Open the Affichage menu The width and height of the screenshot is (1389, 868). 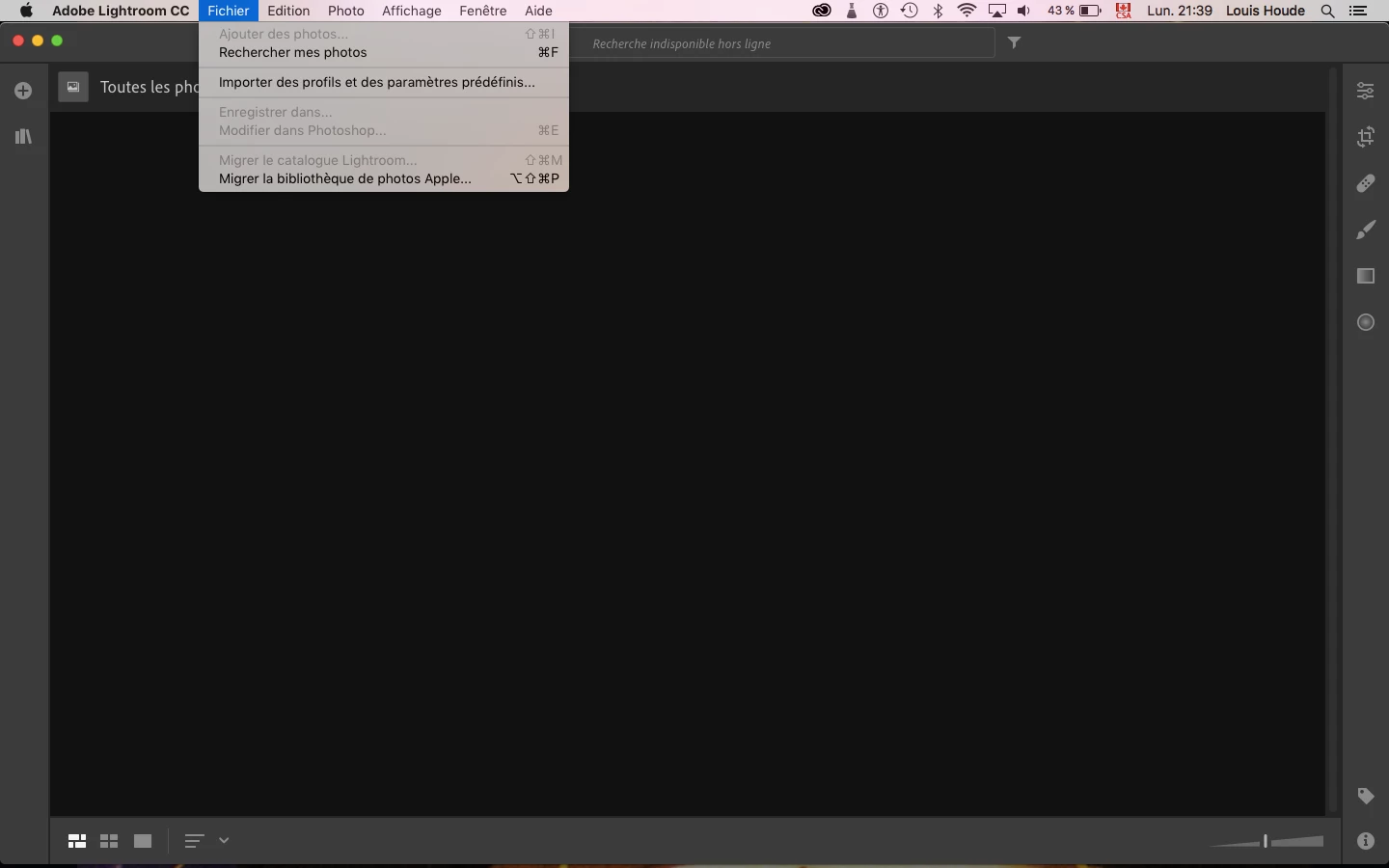(412, 11)
